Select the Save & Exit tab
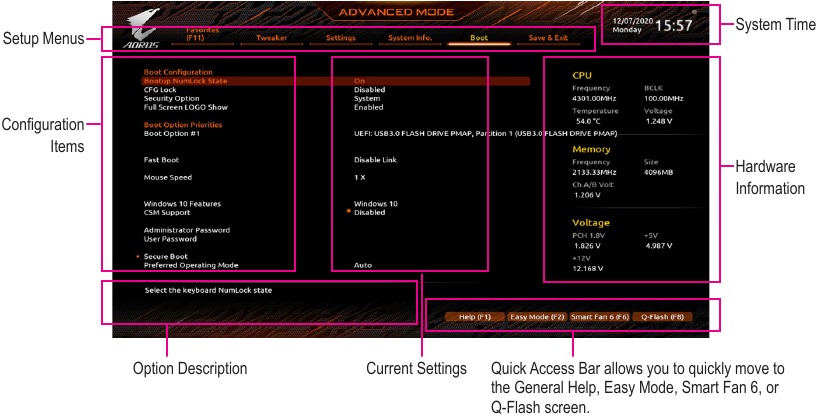The width and height of the screenshot is (817, 416). click(547, 38)
